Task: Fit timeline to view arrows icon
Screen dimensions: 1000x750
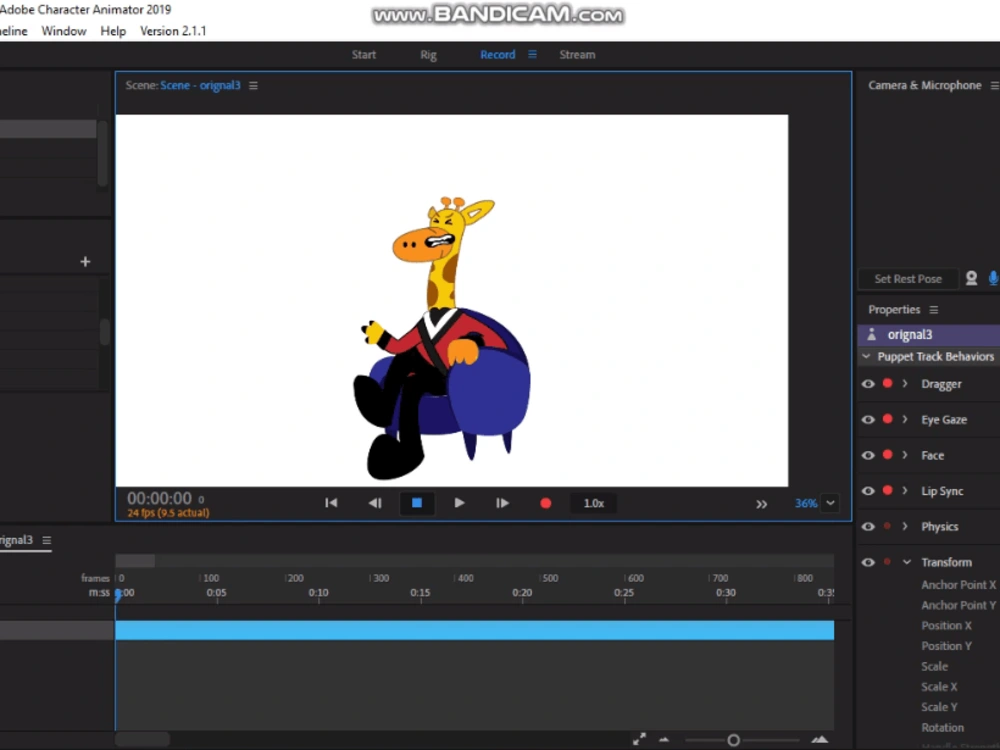Action: pyautogui.click(x=639, y=739)
